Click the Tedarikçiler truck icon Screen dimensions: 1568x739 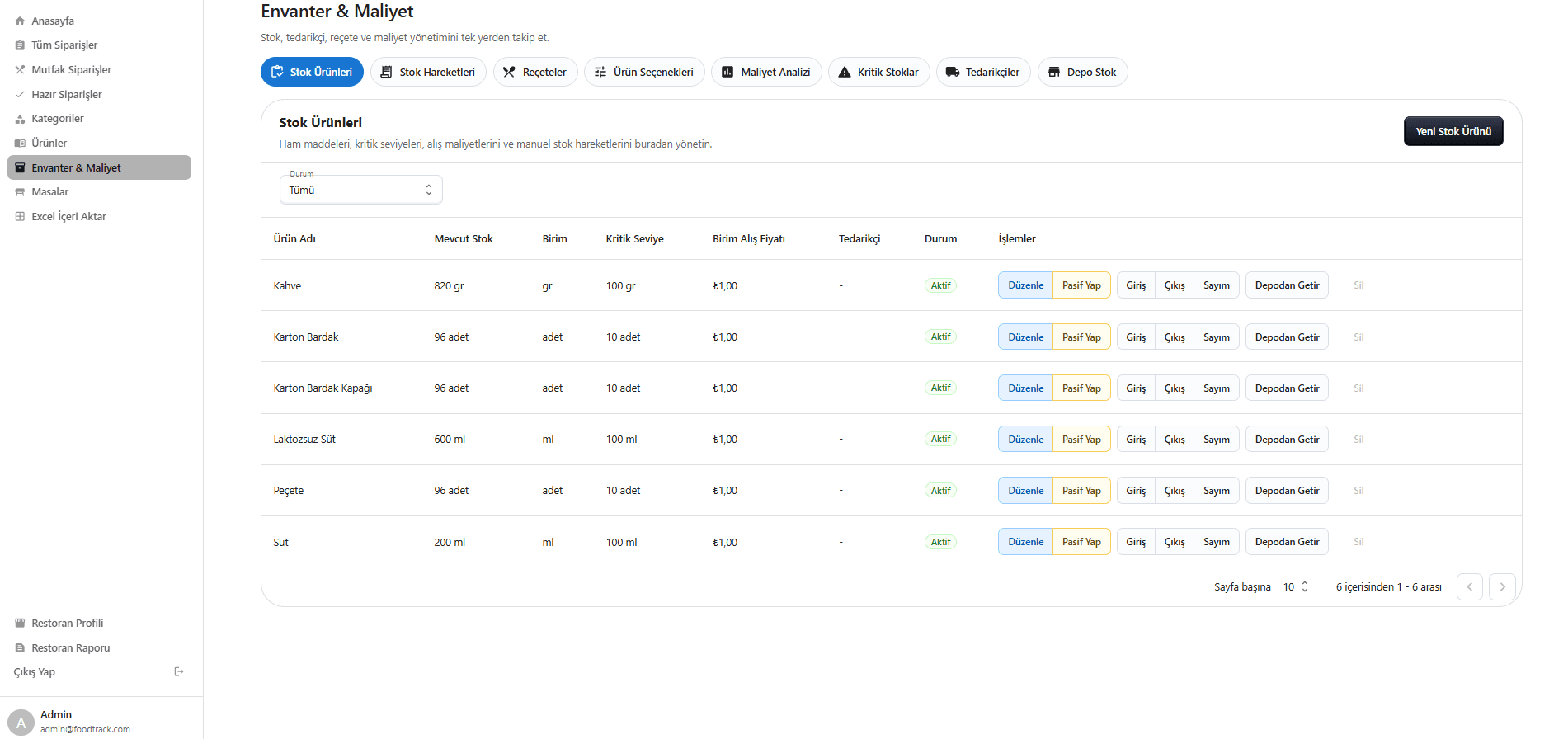953,72
